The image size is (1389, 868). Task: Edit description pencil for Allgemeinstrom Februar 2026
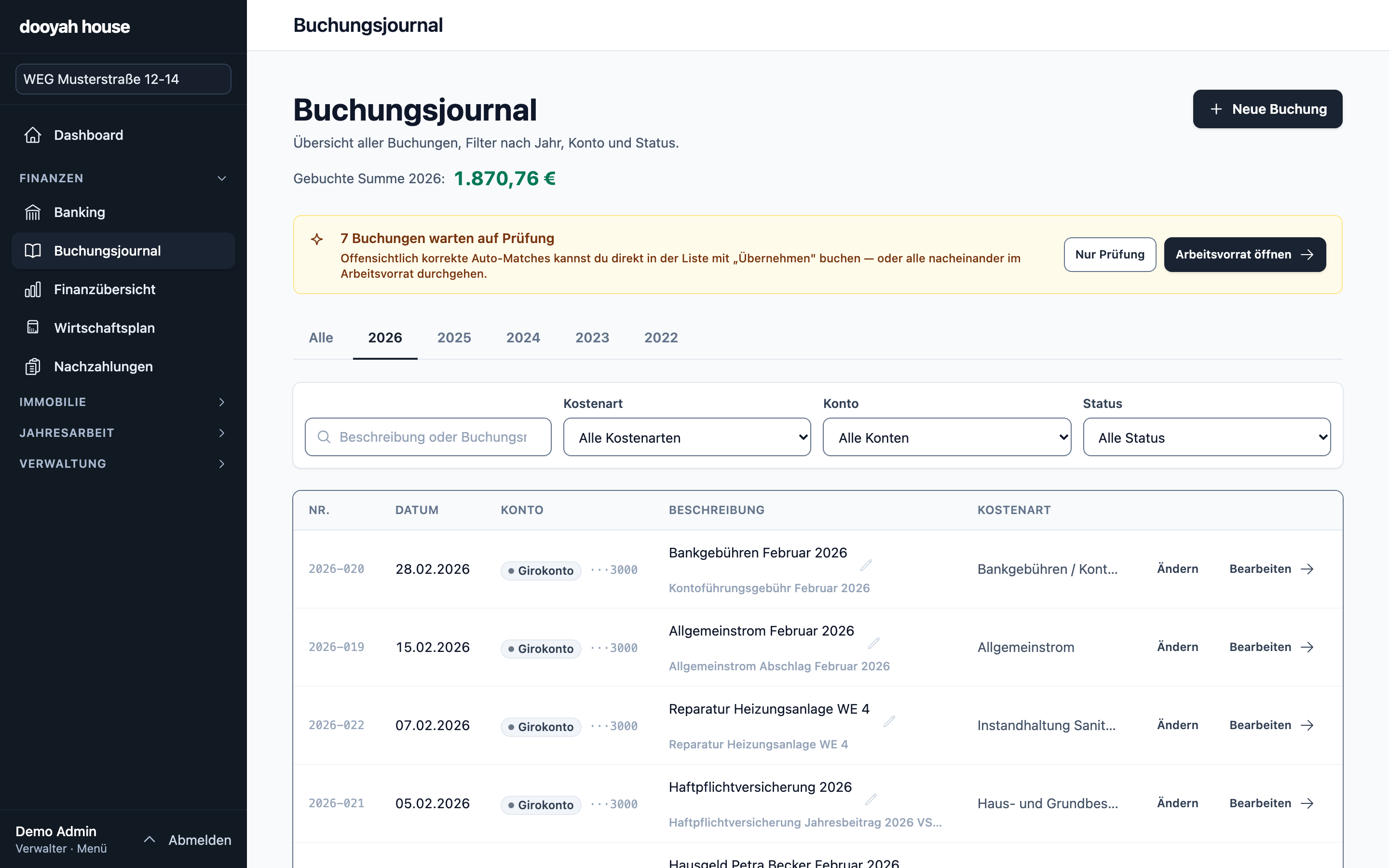click(873, 644)
